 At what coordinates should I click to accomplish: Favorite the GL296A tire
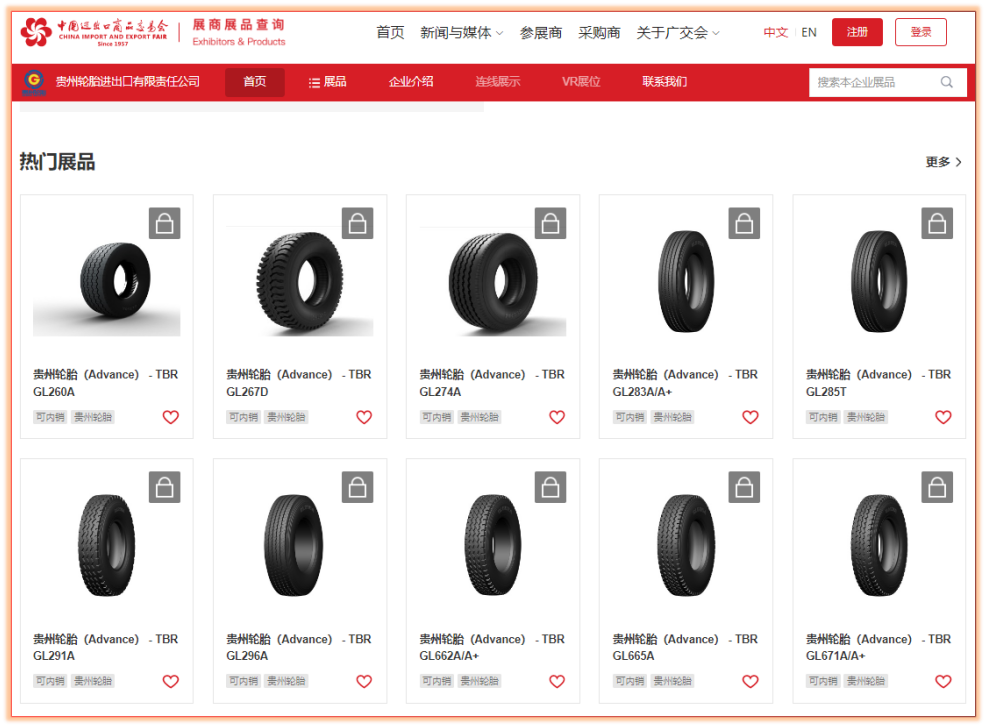point(364,681)
